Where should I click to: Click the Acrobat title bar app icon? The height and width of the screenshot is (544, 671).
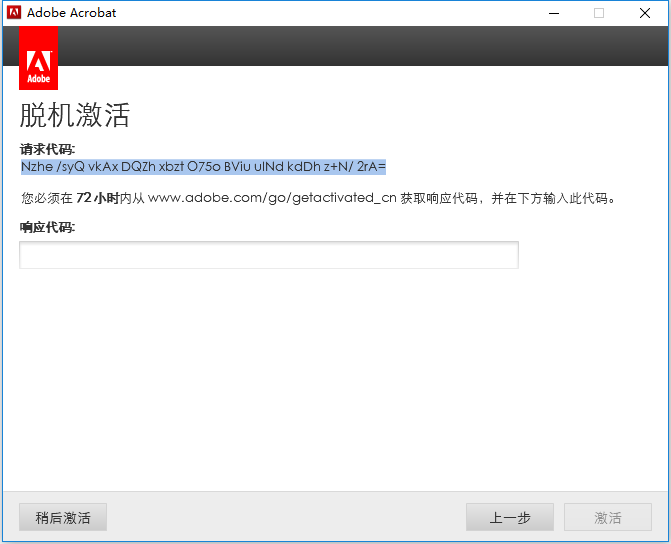point(14,12)
